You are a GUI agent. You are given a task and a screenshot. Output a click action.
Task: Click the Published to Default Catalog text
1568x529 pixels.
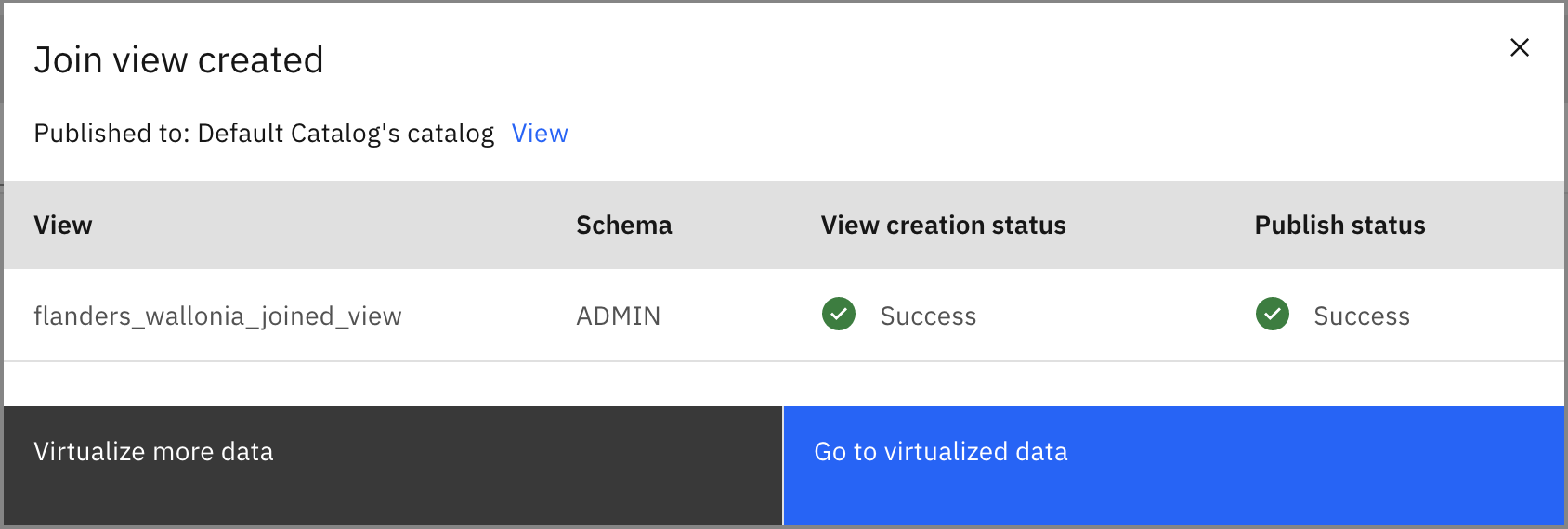[264, 134]
